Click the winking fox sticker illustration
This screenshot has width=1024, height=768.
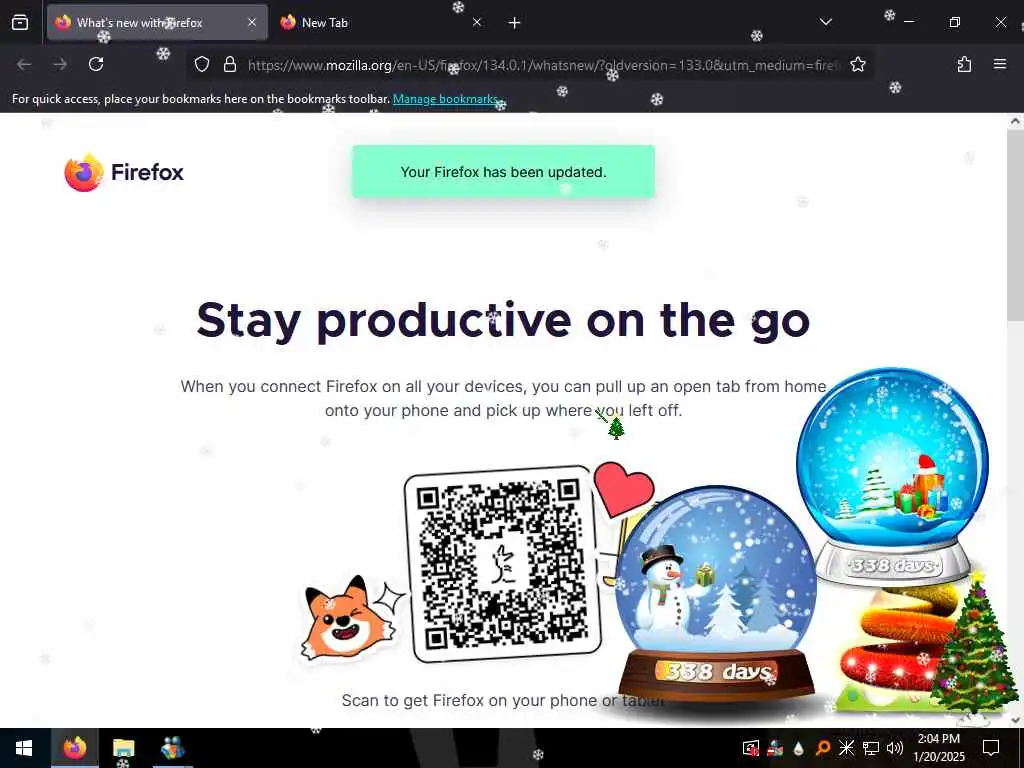(346, 618)
